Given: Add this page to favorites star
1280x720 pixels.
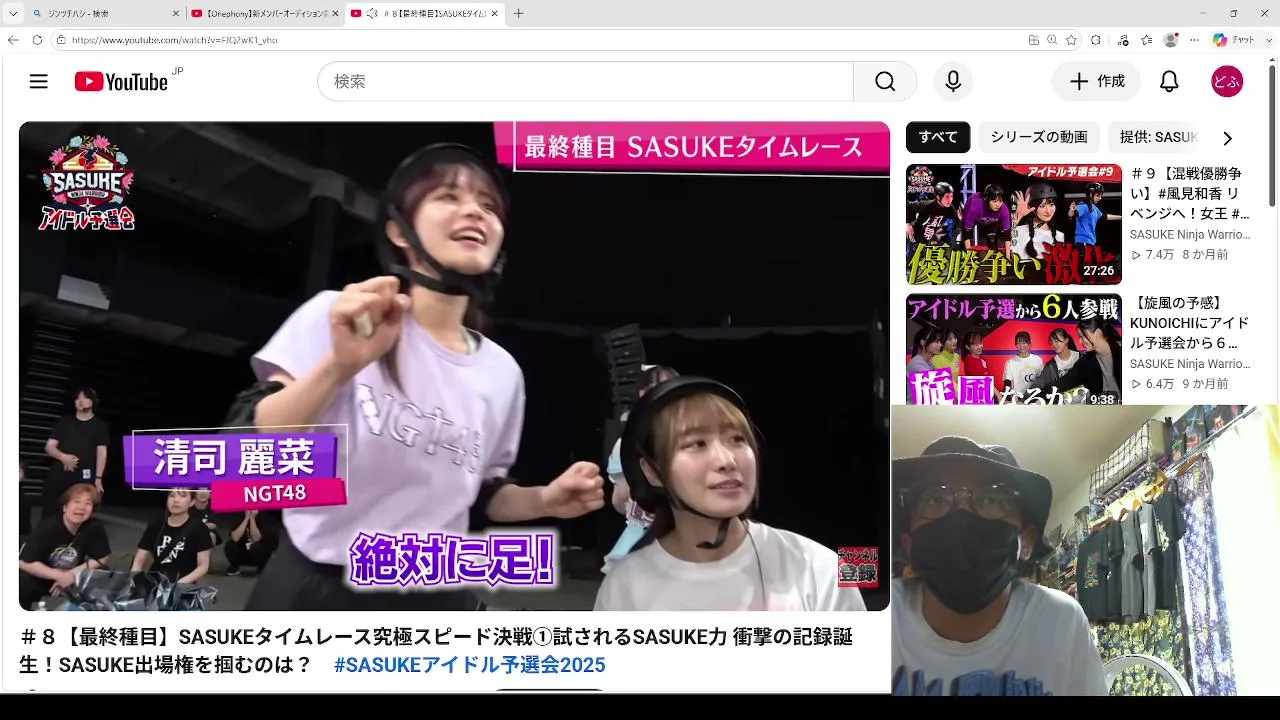Looking at the screenshot, I should [1071, 40].
